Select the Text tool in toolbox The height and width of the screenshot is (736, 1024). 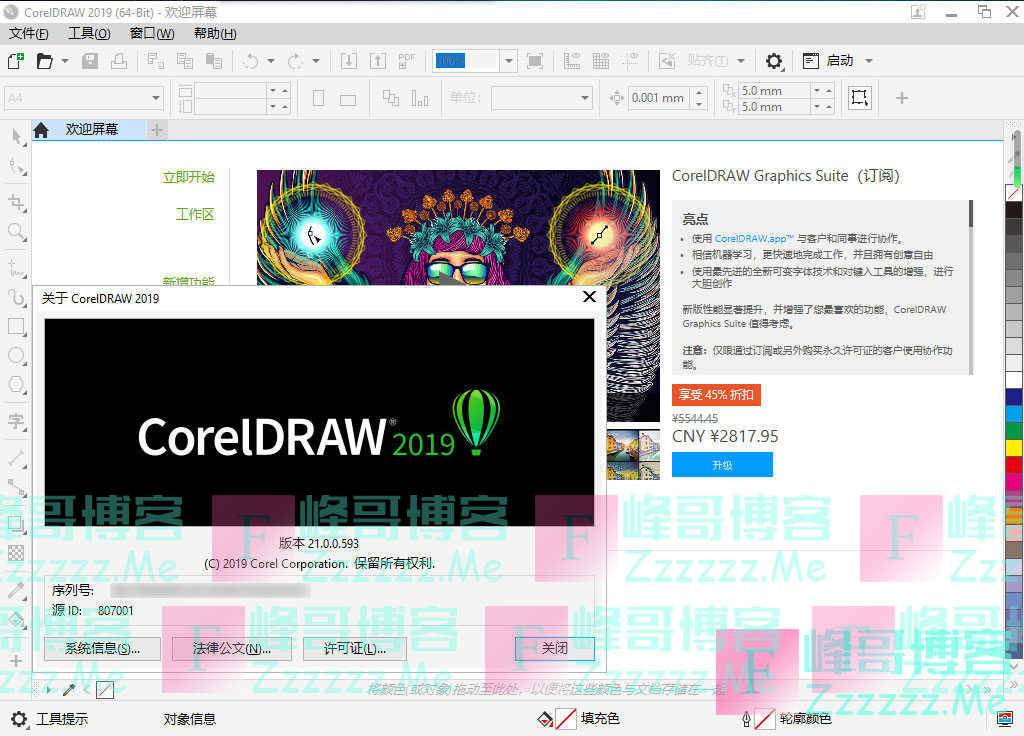[16, 421]
